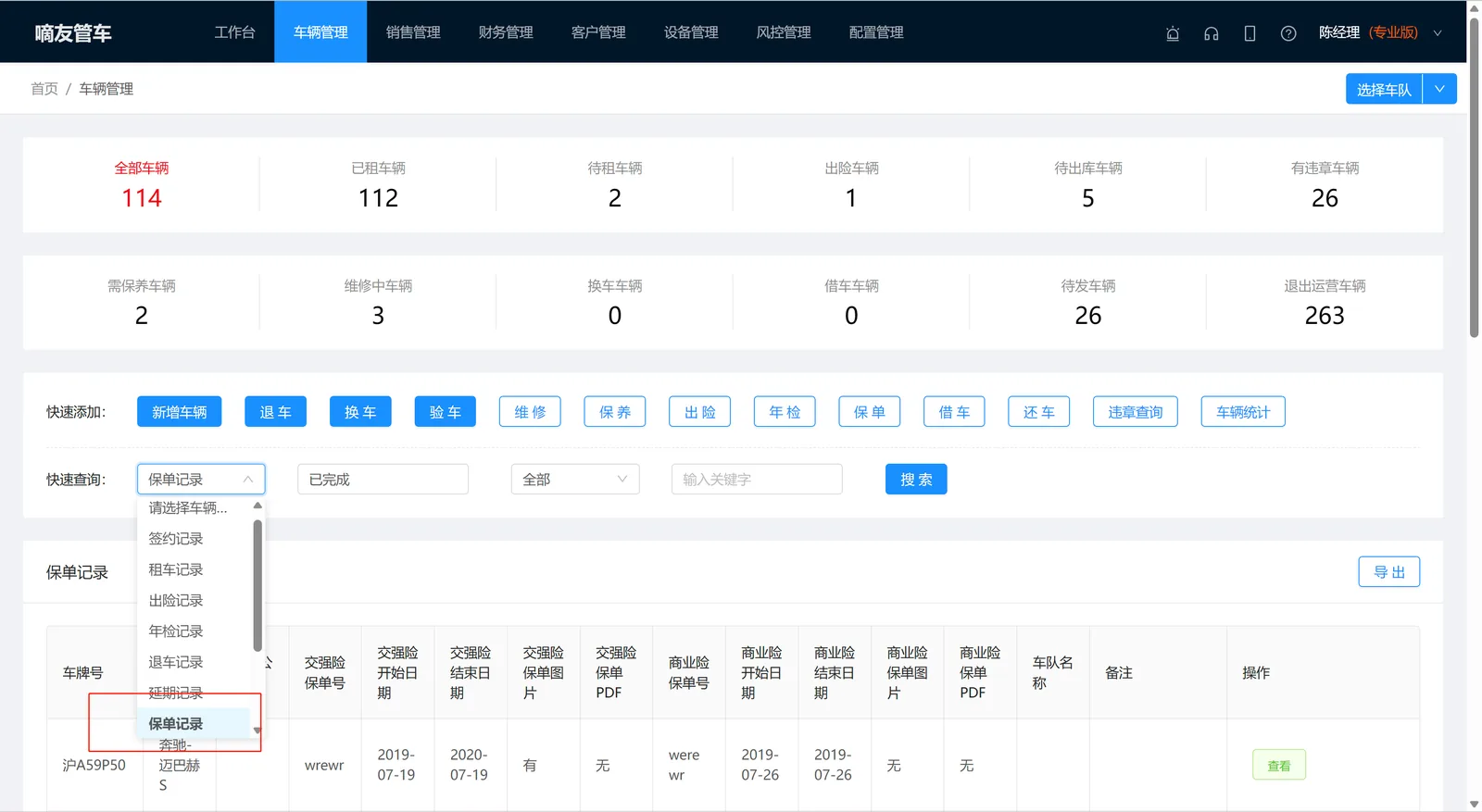Click the 验车 quick-add button
Viewport: 1482px width, 812px height.
tap(445, 412)
